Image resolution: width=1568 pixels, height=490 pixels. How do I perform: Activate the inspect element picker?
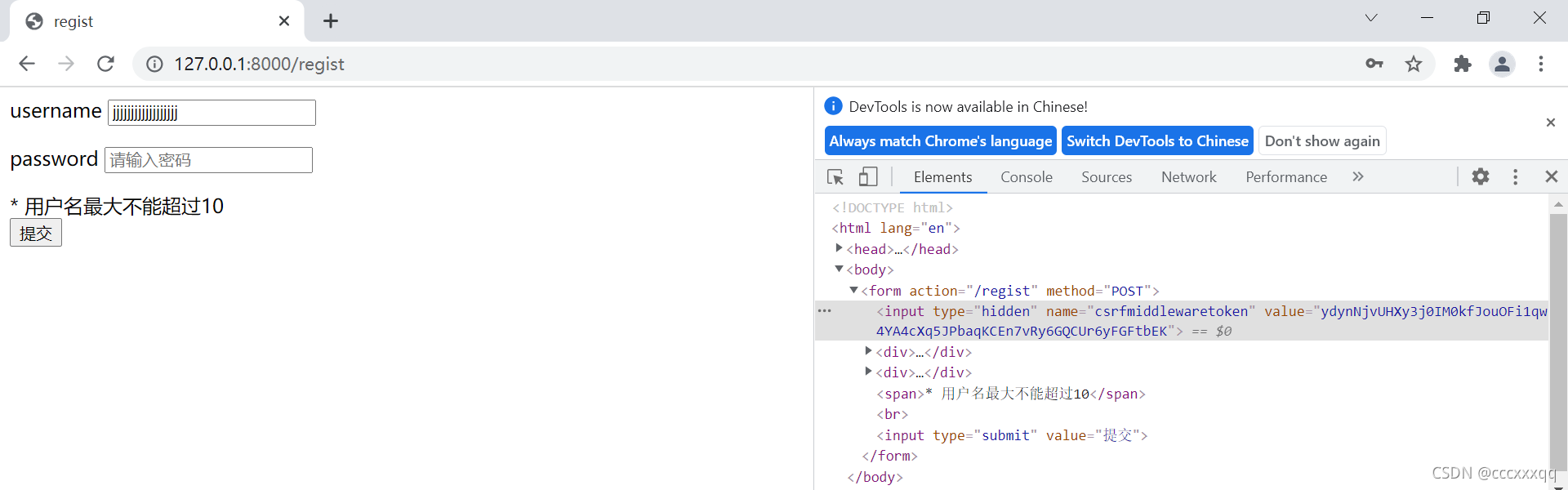pyautogui.click(x=835, y=177)
